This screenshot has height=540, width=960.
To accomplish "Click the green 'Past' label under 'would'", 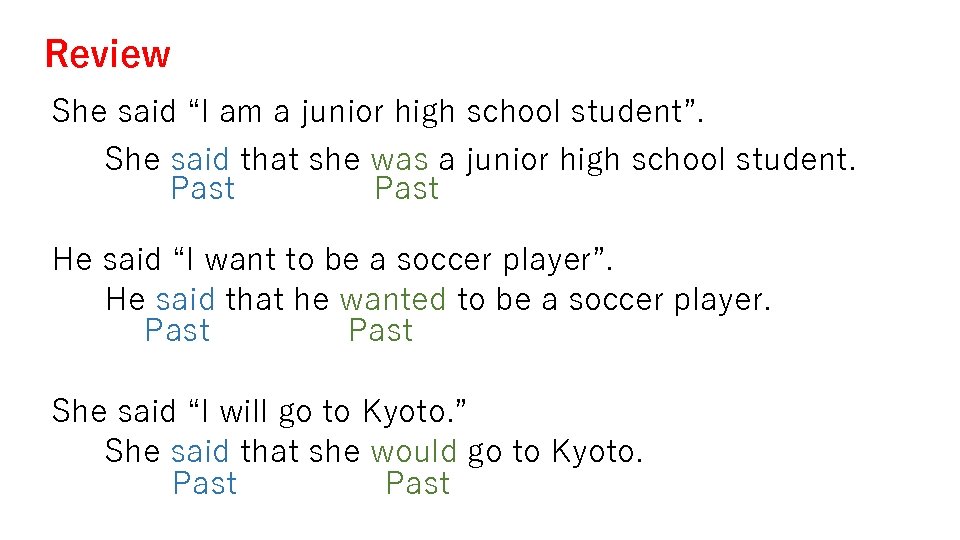I will [x=418, y=484].
